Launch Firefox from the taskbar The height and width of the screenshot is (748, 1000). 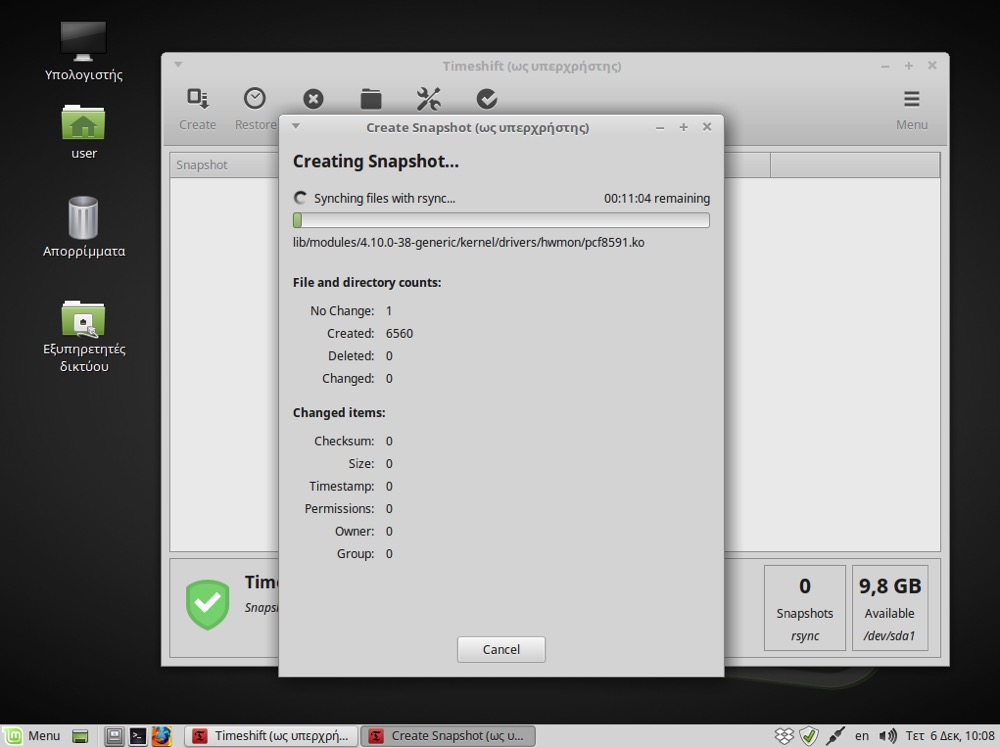coord(161,736)
